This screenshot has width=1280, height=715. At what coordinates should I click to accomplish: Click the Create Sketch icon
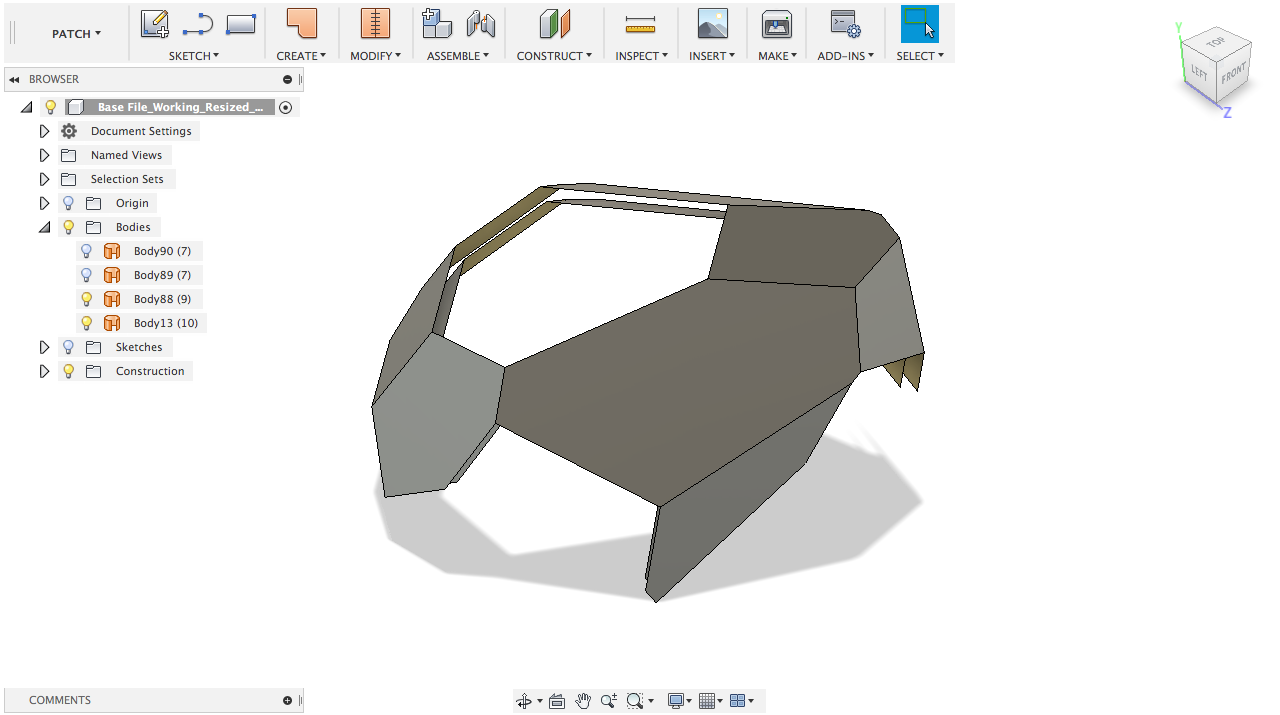154,24
